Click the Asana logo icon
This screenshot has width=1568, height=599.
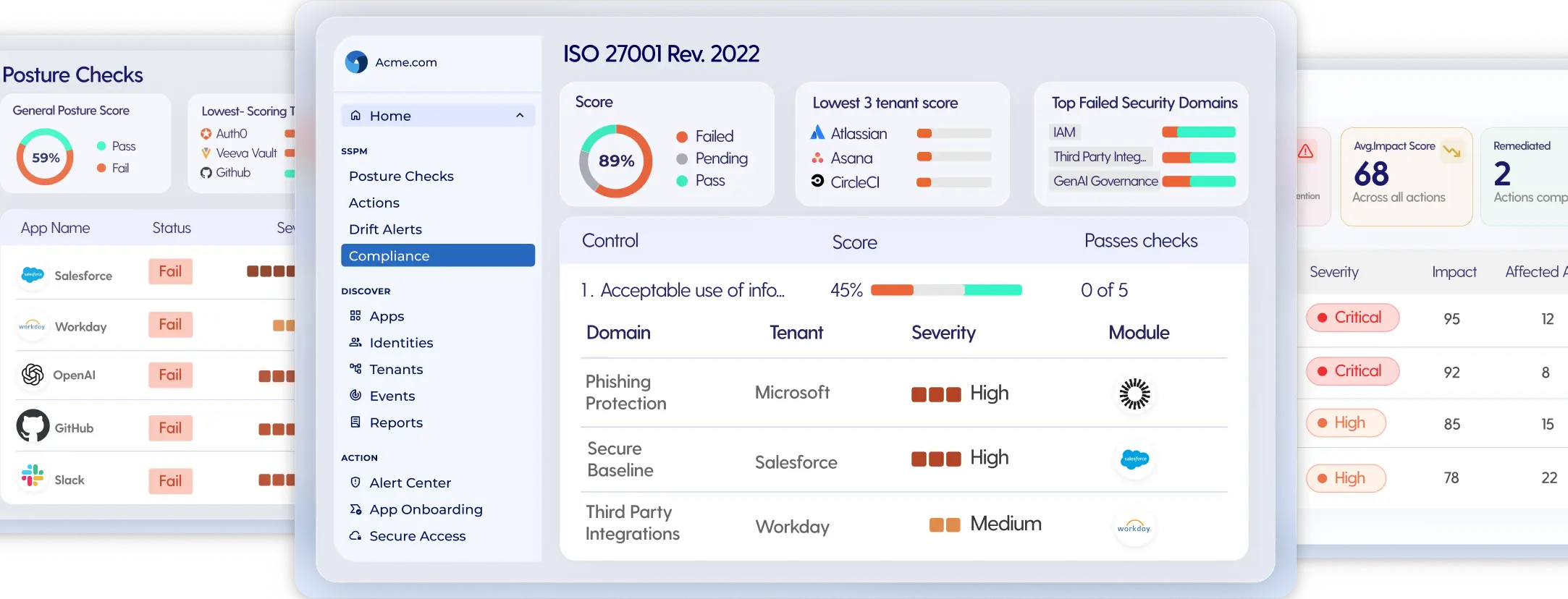(x=817, y=157)
